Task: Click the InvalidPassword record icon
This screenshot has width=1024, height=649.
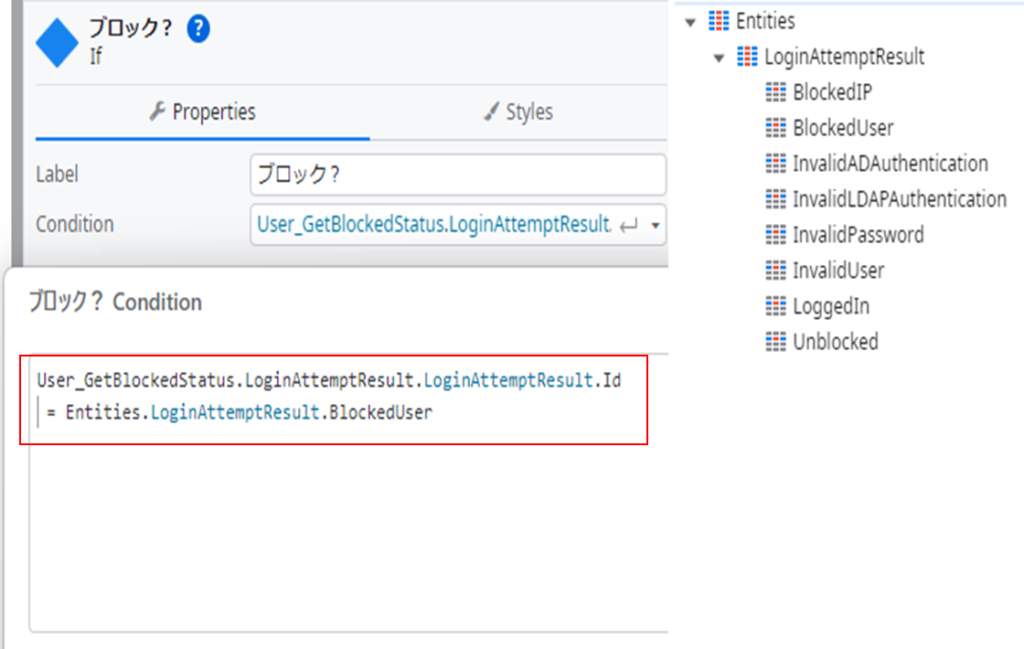Action: [x=776, y=235]
